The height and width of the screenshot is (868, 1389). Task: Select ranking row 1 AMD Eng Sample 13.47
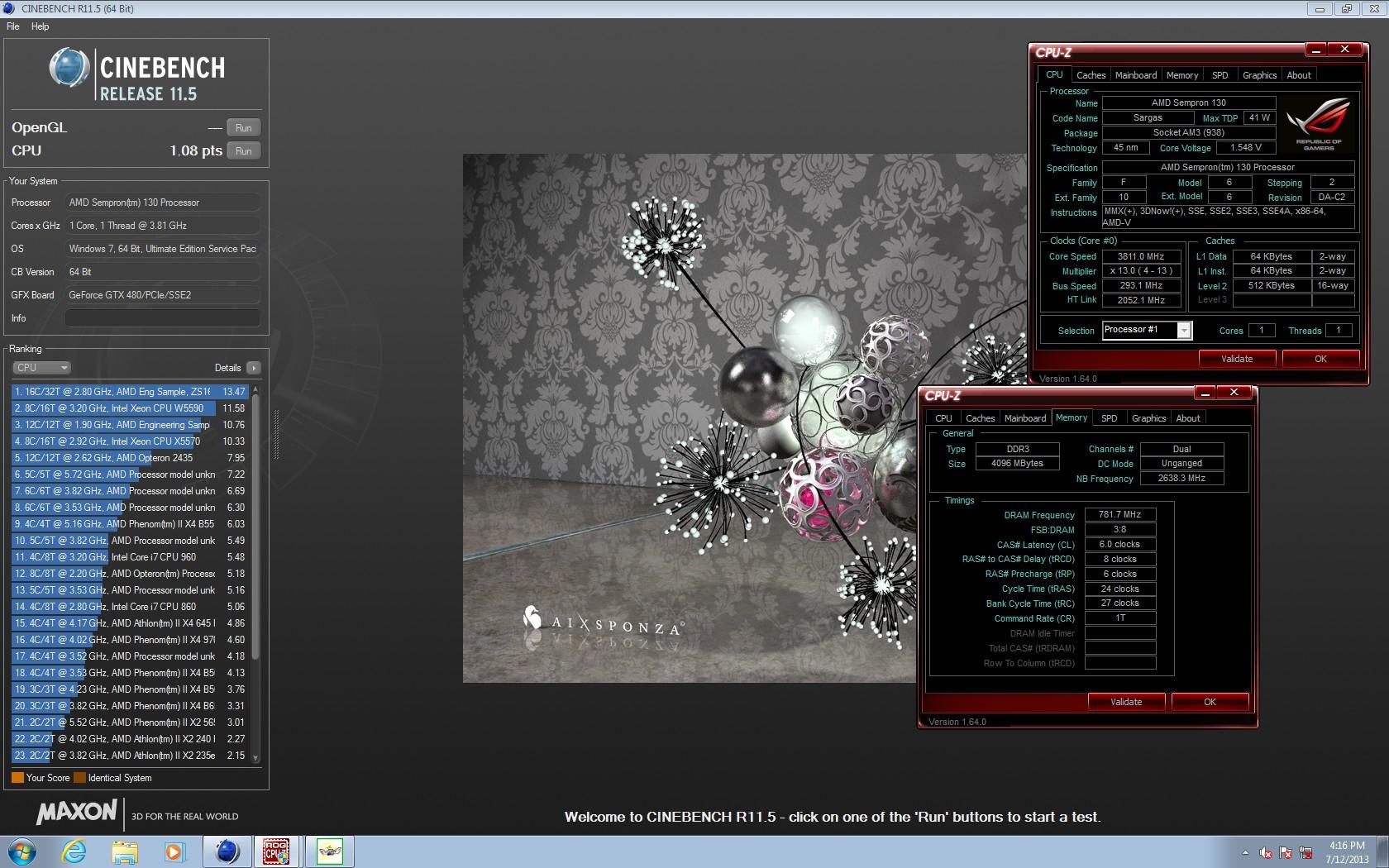point(130,392)
